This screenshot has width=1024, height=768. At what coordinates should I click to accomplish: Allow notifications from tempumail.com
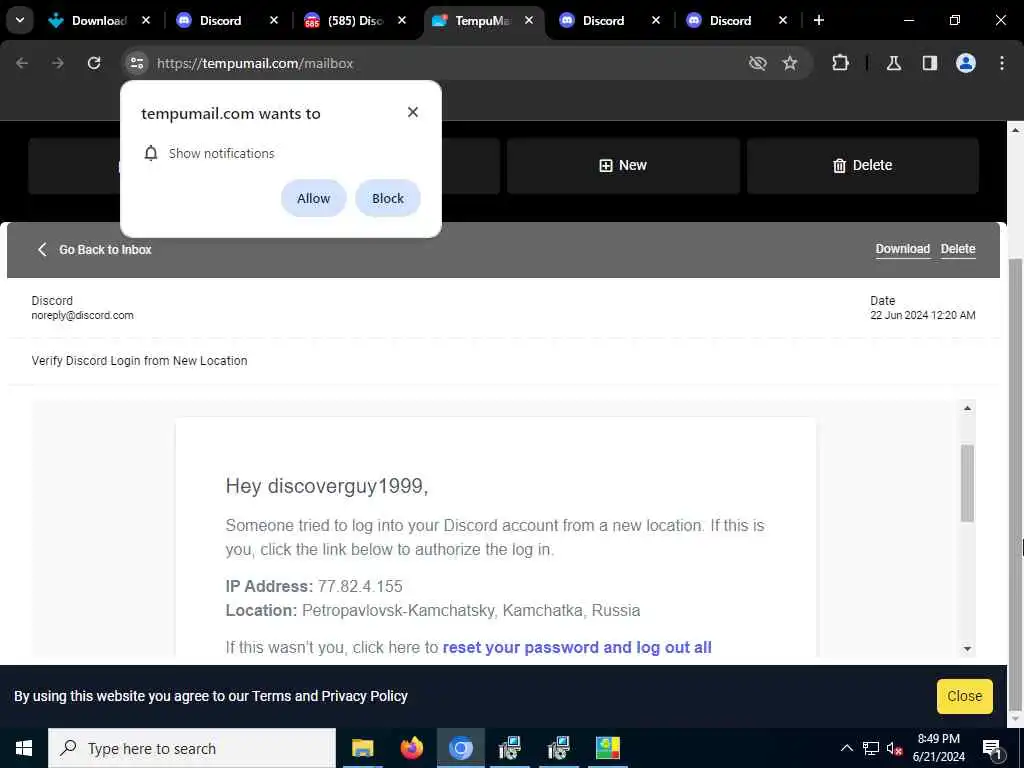(313, 198)
